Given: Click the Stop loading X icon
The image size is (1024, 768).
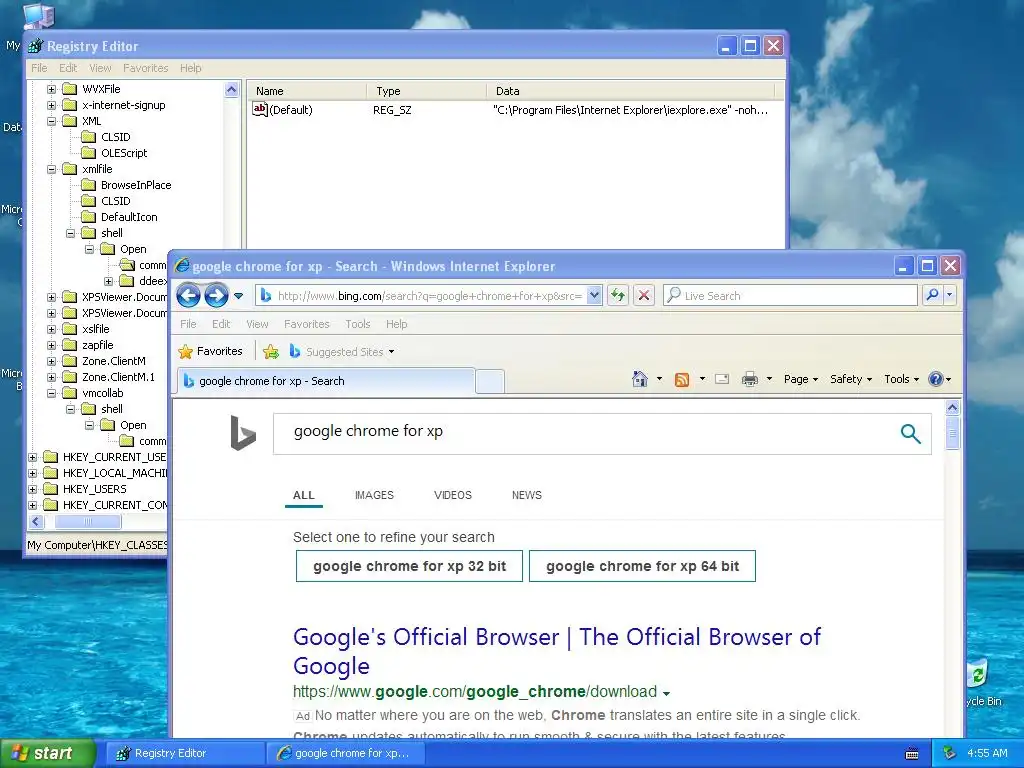Looking at the screenshot, I should point(644,295).
